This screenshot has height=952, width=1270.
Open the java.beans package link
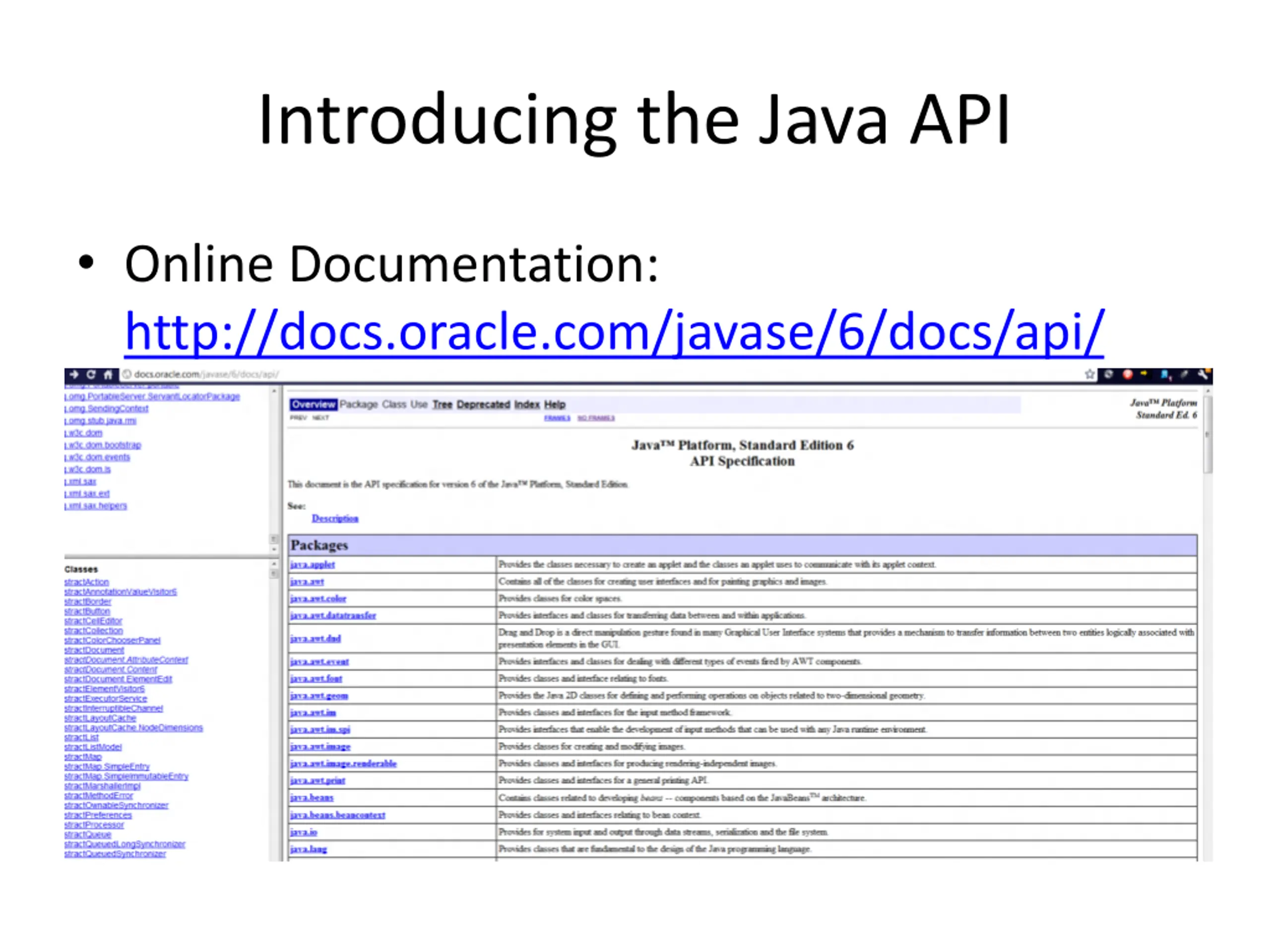pyautogui.click(x=312, y=798)
